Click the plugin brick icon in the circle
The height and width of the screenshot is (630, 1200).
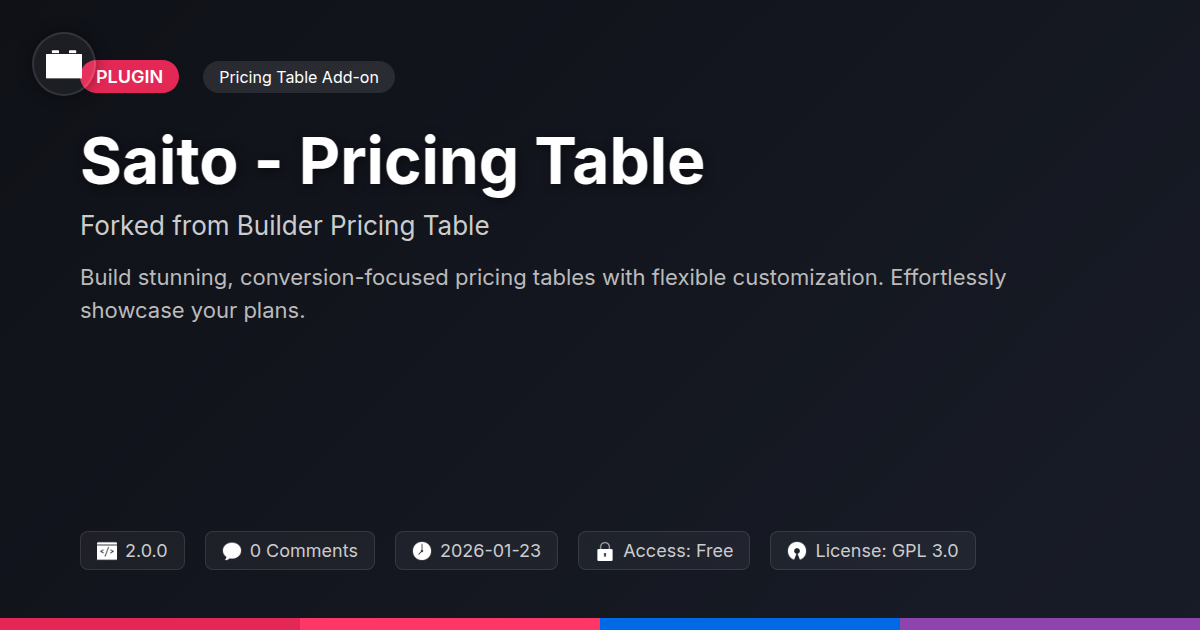[64, 64]
